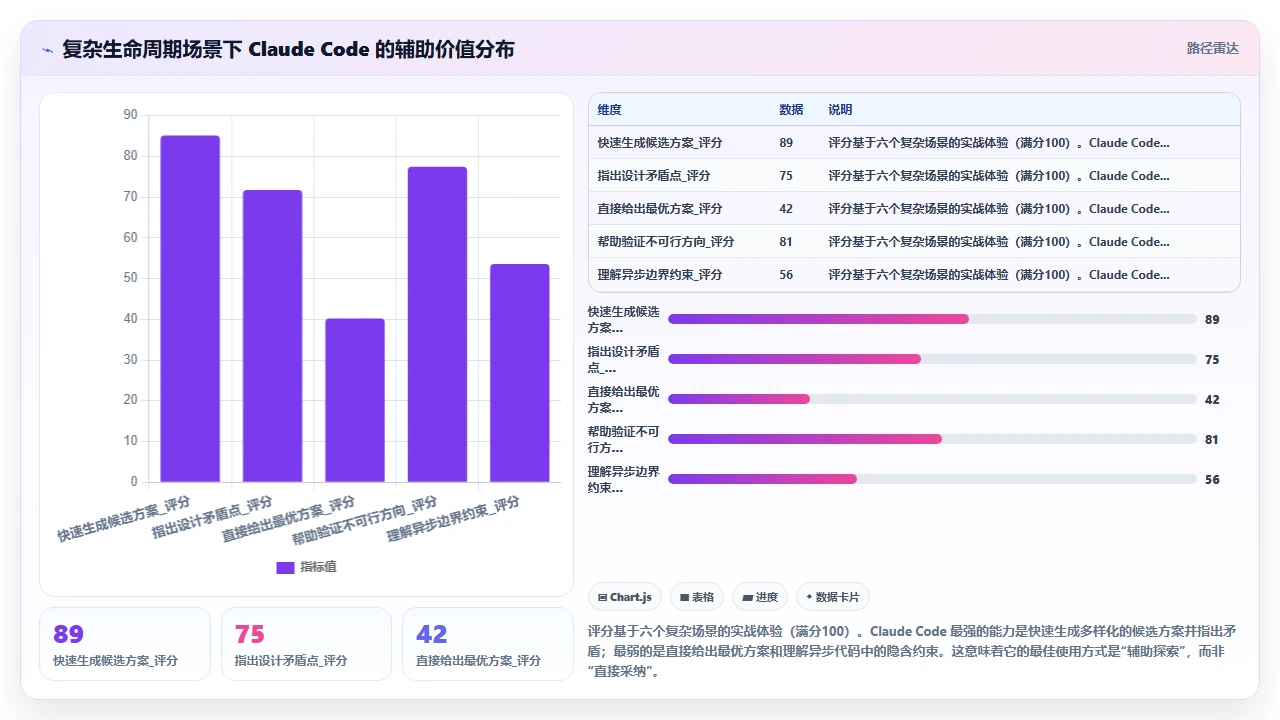Click the table value 75

coord(786,176)
